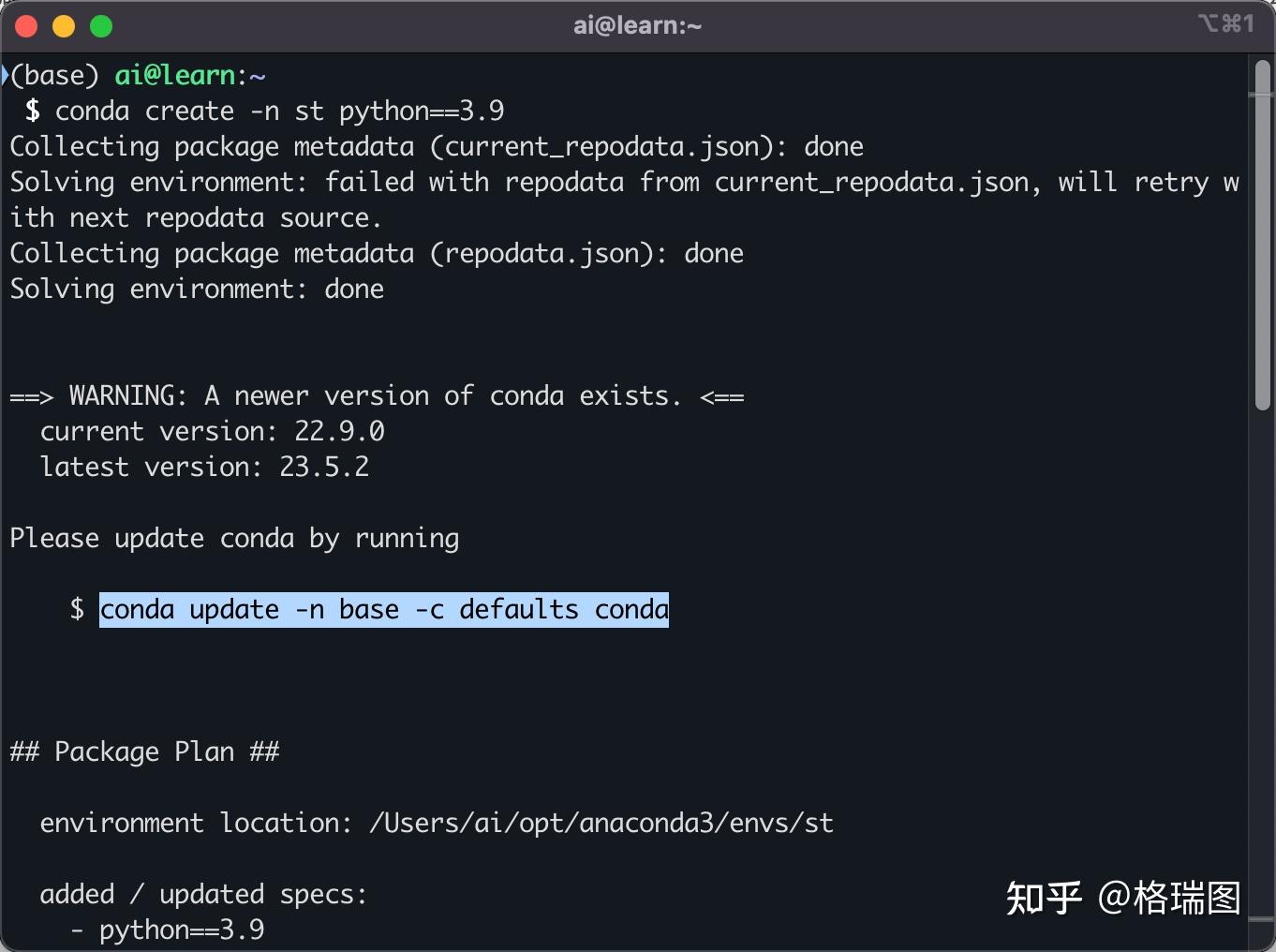This screenshot has width=1276, height=952.
Task: Click the anaconda3/envs/st environment path
Action: pyautogui.click(x=601, y=824)
